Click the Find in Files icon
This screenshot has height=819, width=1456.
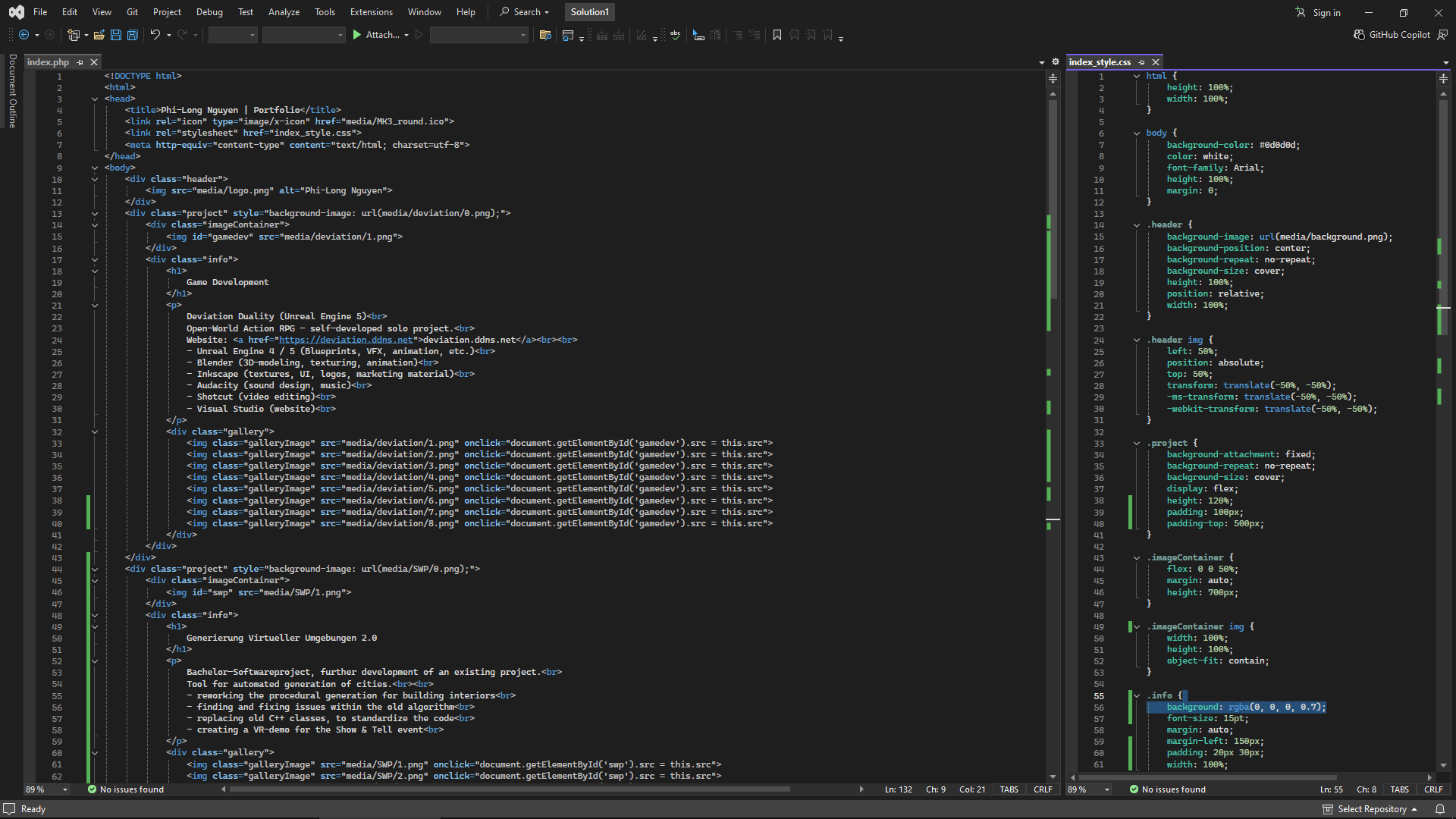(x=544, y=35)
